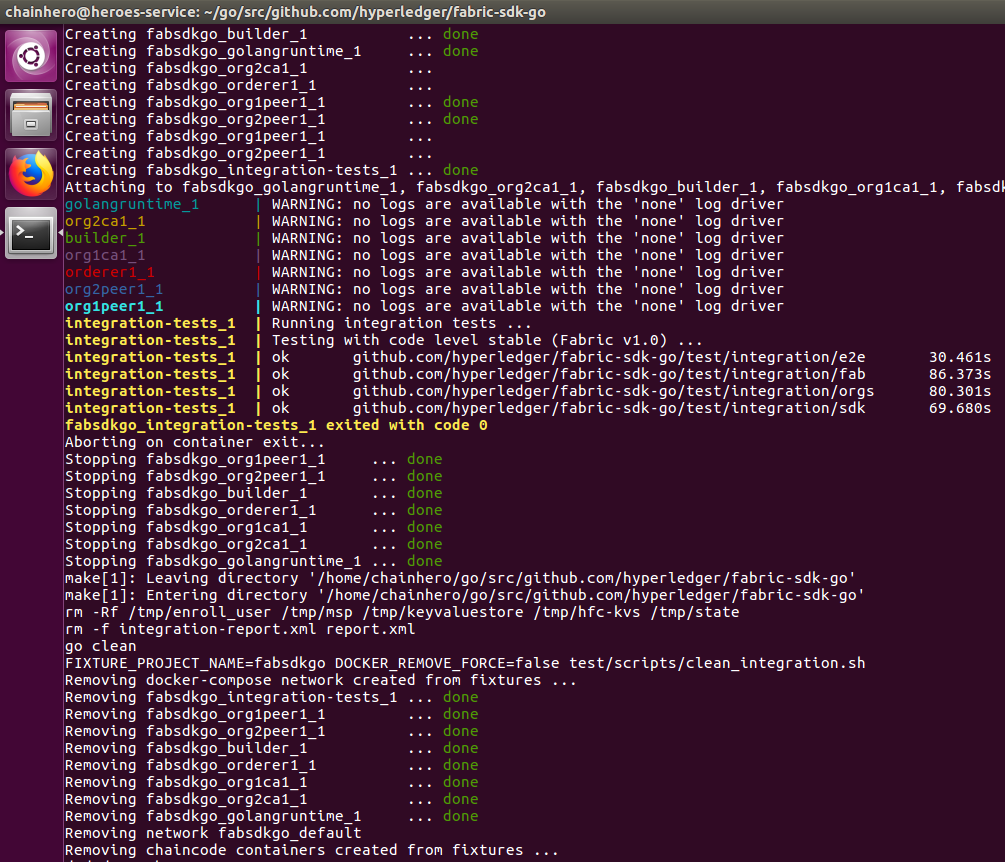
Task: Click 'Running integration tests ...' line
Action: click(x=401, y=323)
